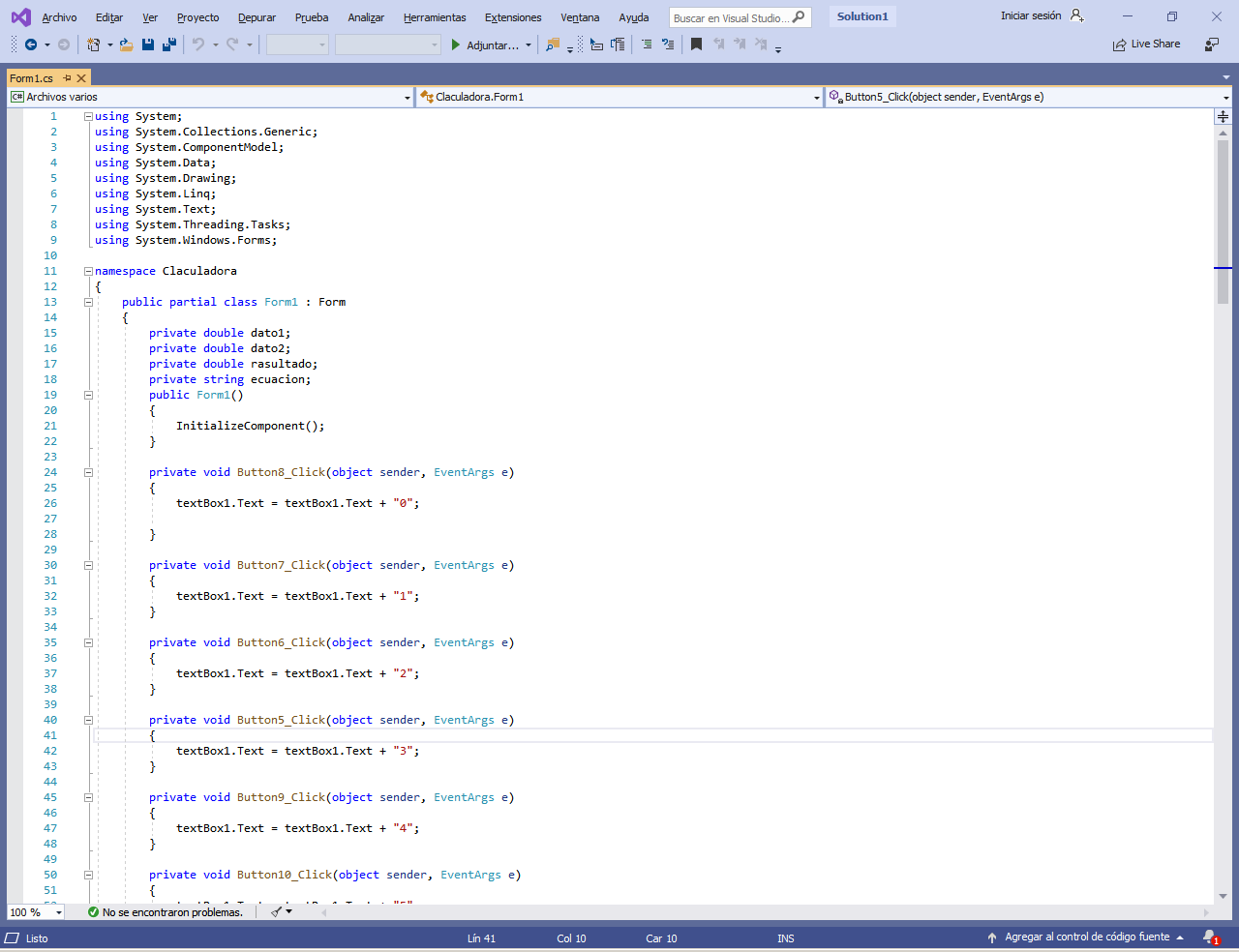Click the notifications bell in status bar
1239x952 pixels.
pyautogui.click(x=1210, y=937)
